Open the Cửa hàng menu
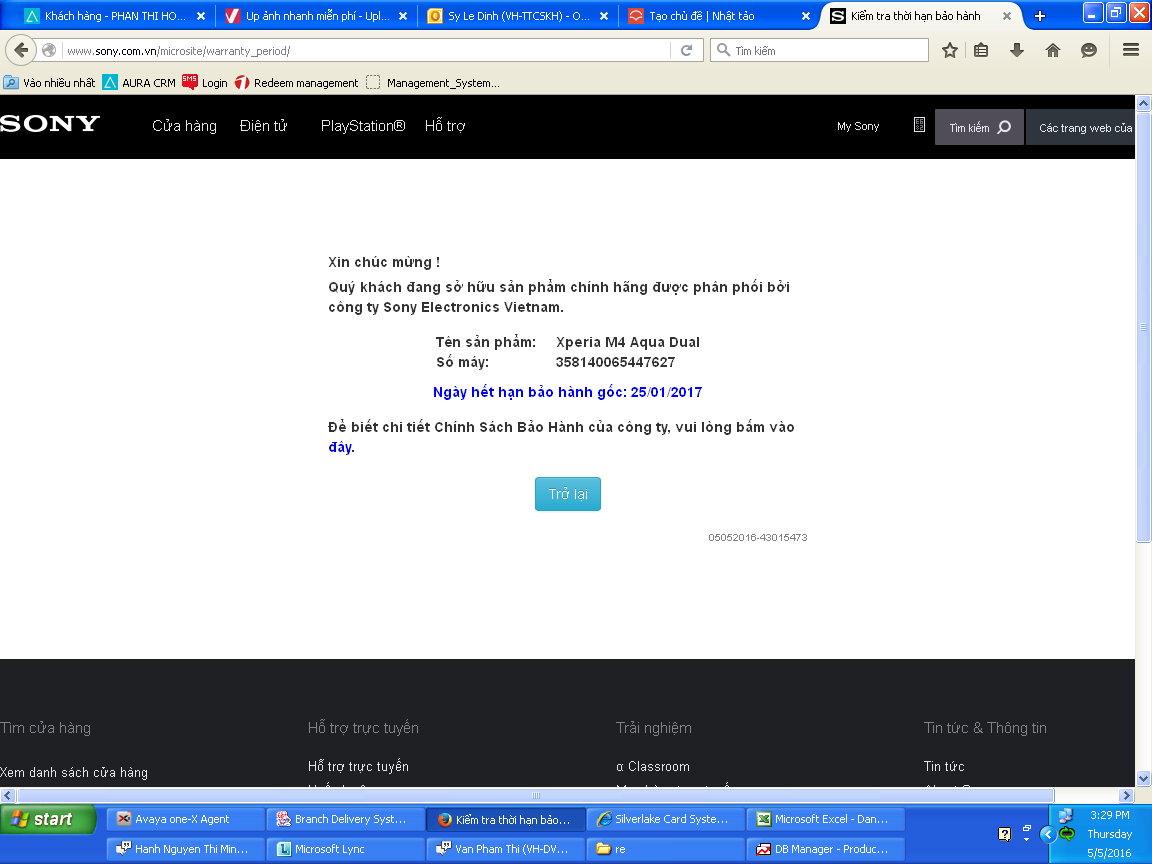The height and width of the screenshot is (864, 1152). (184, 126)
